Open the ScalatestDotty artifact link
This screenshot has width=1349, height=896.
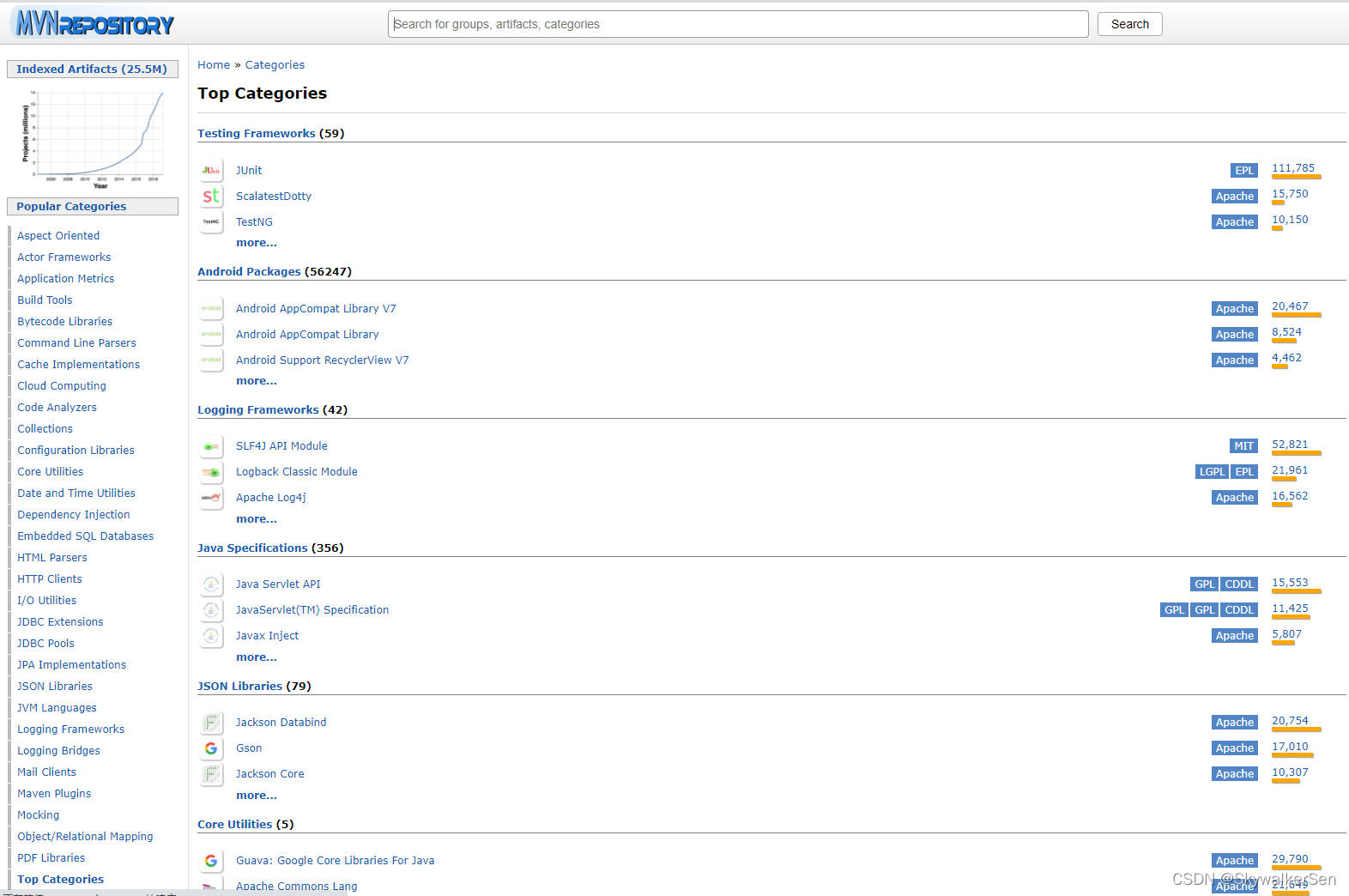274,197
